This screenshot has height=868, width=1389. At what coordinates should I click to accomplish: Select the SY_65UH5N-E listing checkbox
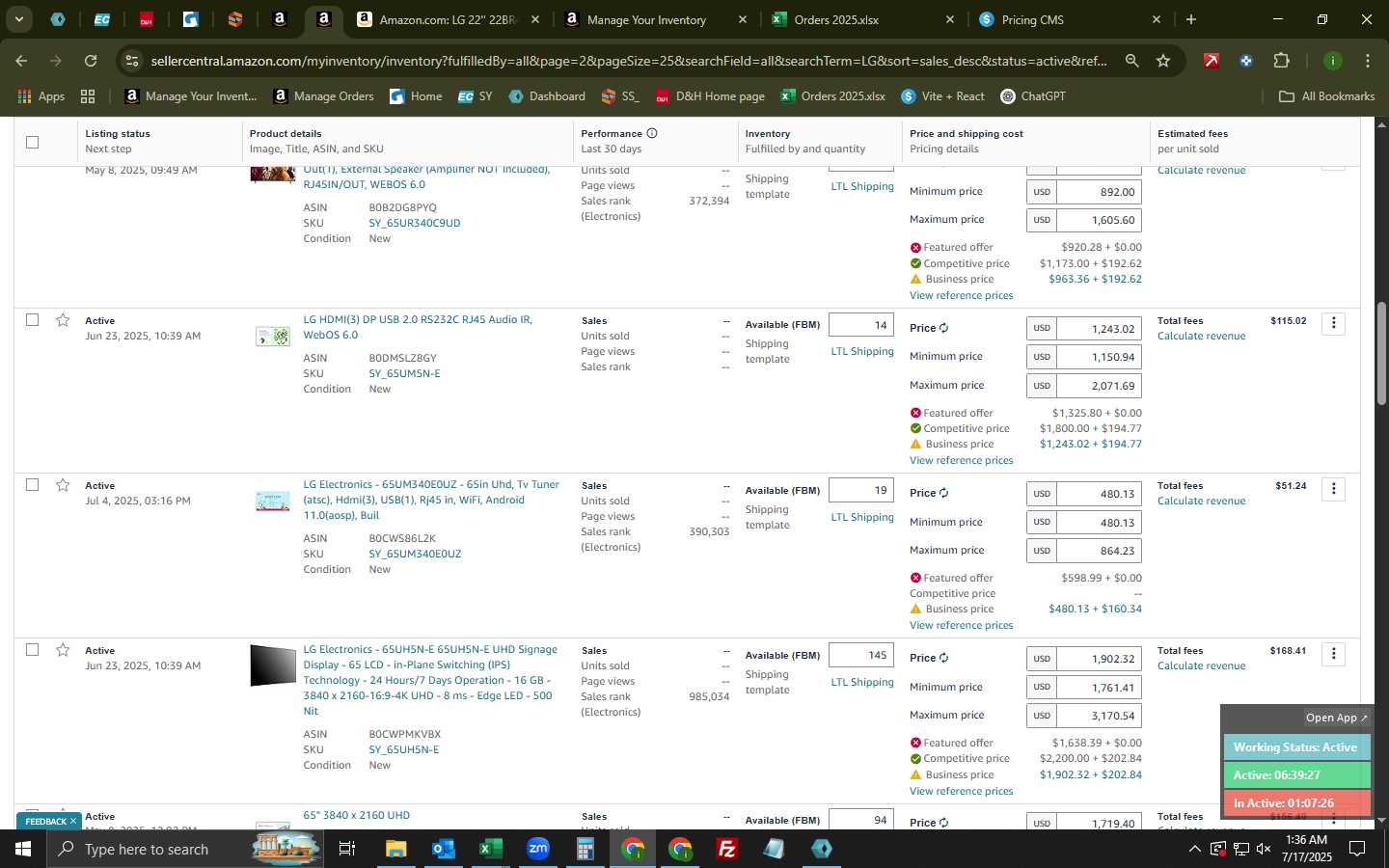click(x=32, y=650)
